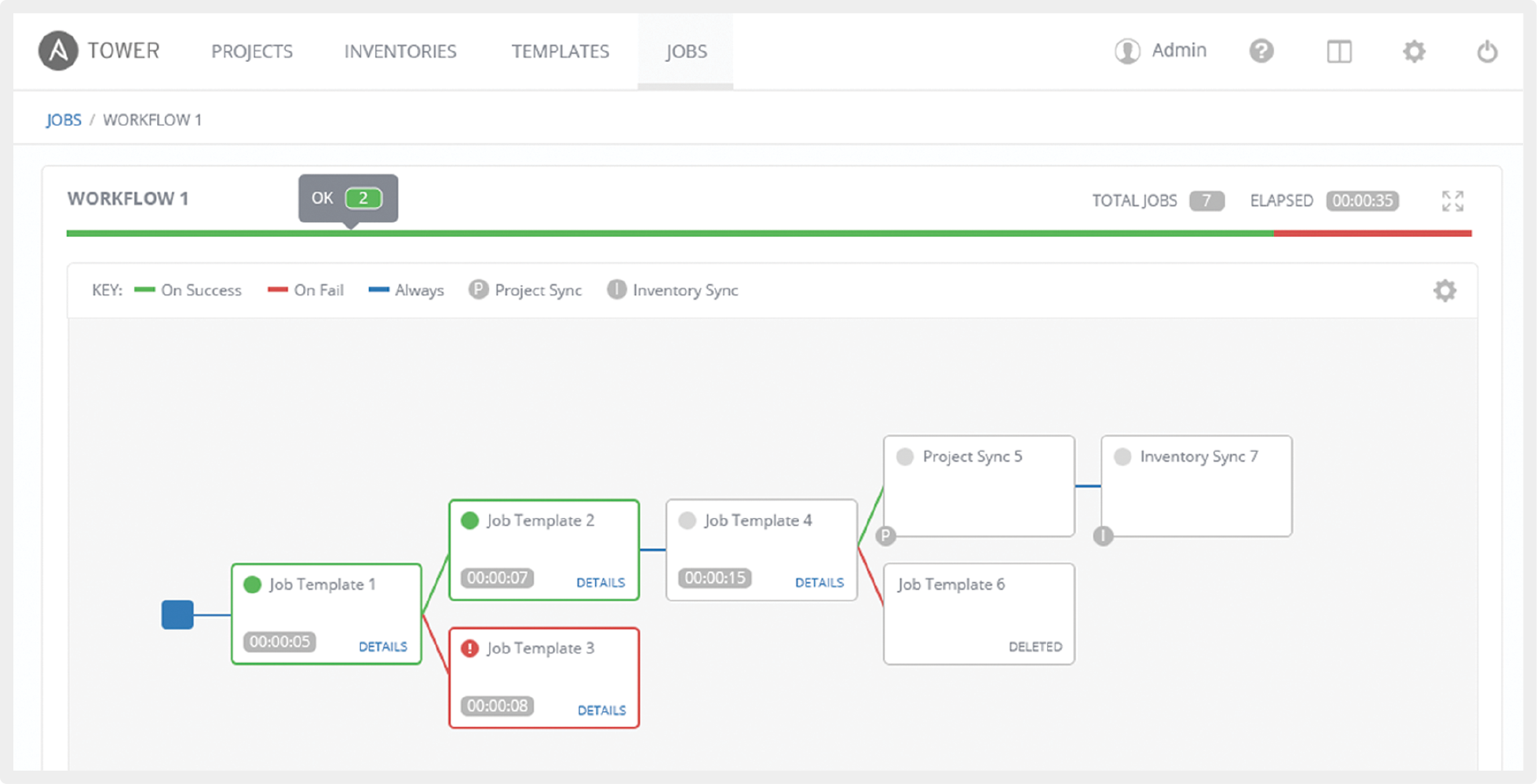This screenshot has width=1537, height=784.
Task: Open workflow graph settings gear
Action: [x=1444, y=290]
